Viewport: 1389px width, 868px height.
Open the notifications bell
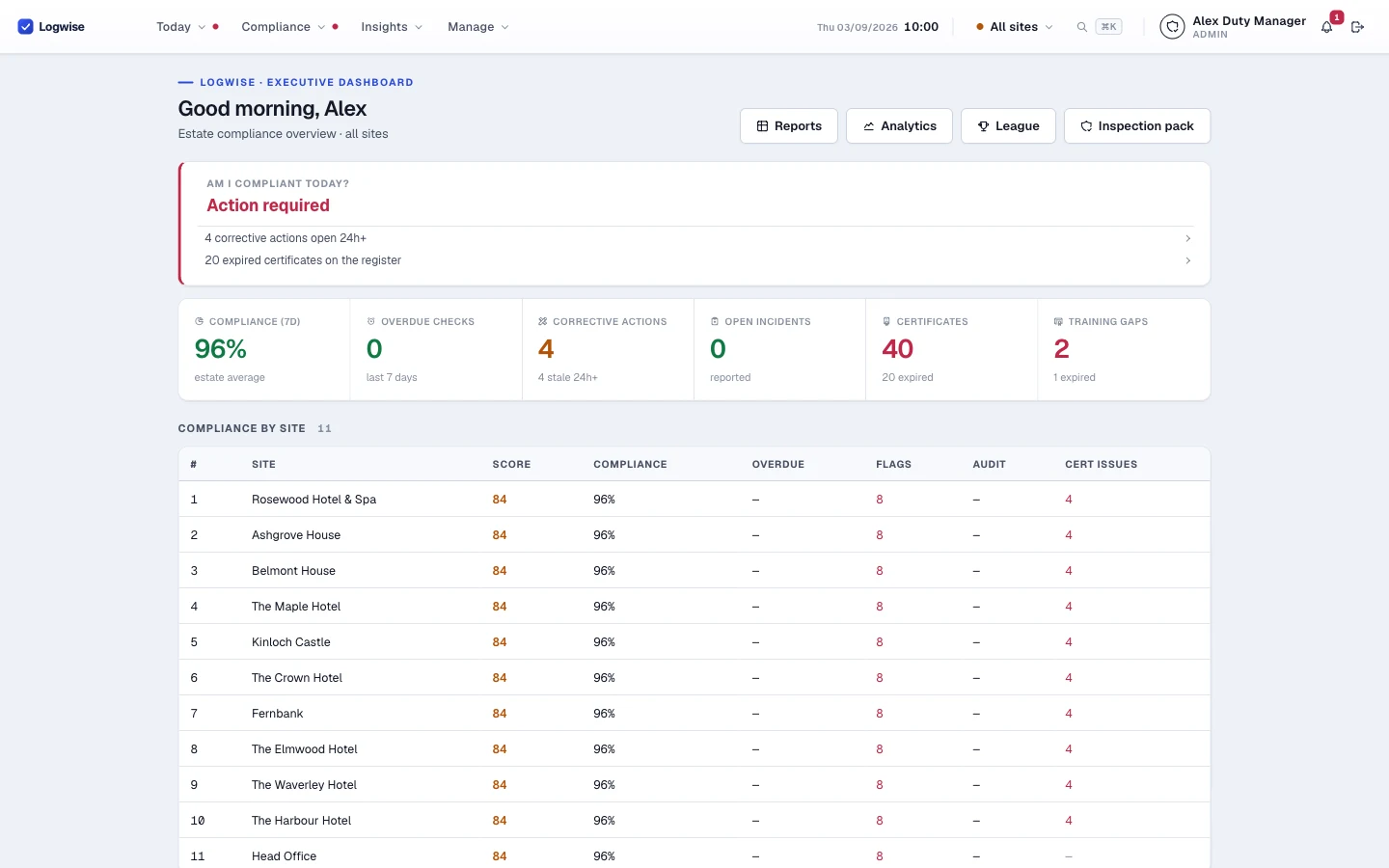1327,27
